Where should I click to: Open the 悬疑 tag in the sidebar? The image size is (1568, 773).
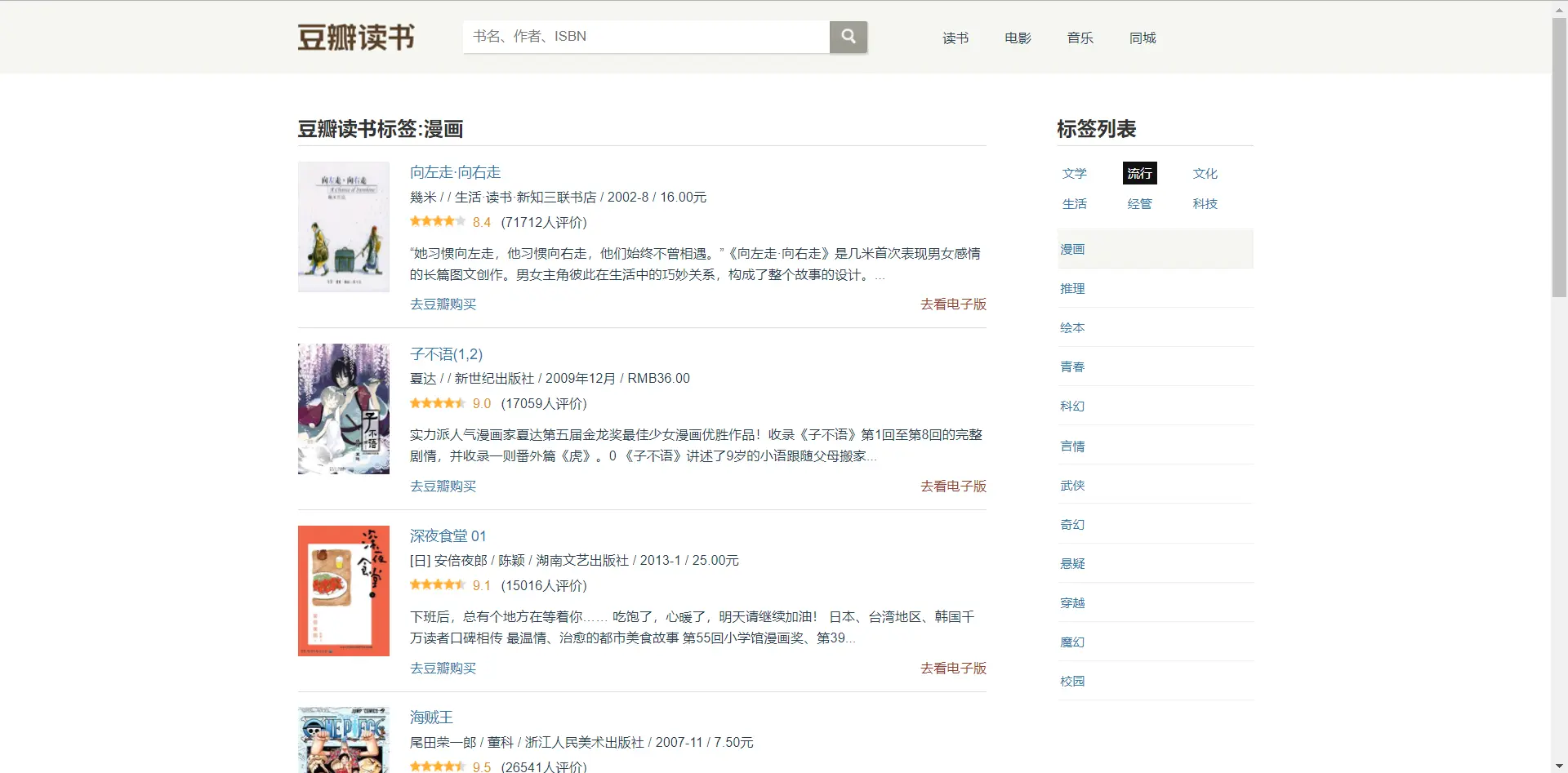point(1155,563)
